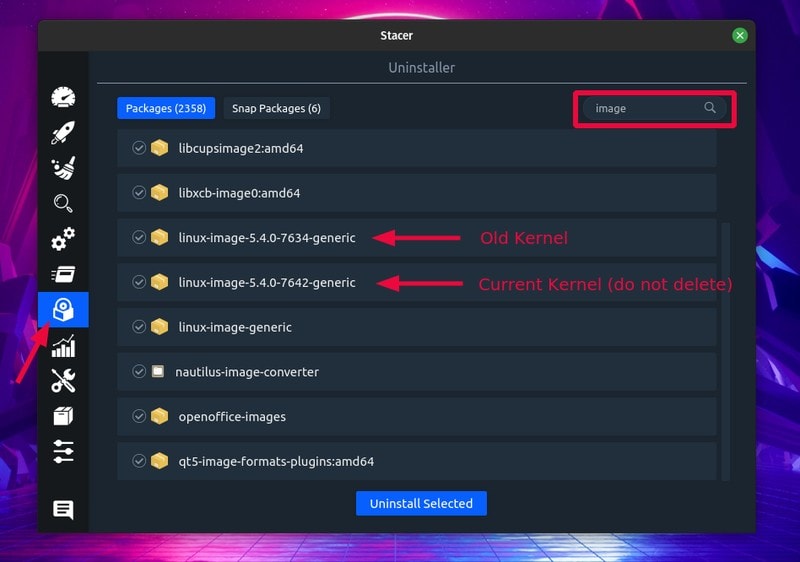This screenshot has height=562, width=800.
Task: Toggle checkbox for linux-image-5.4.0-7634-generic
Action: 139,238
